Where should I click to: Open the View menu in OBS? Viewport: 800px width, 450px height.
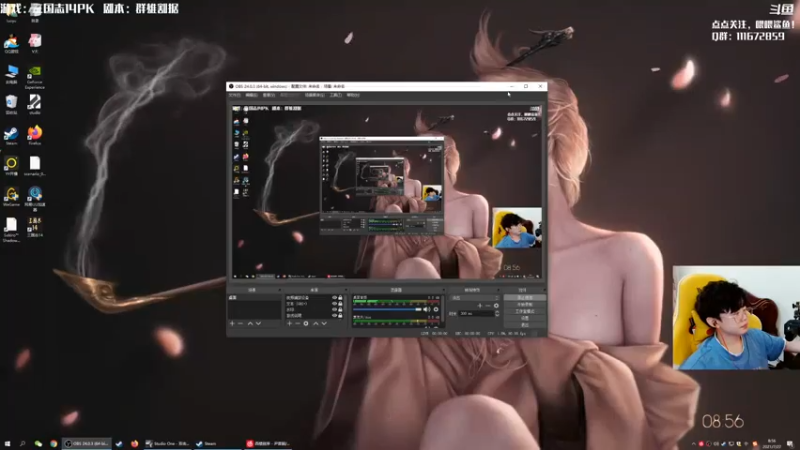(269, 95)
